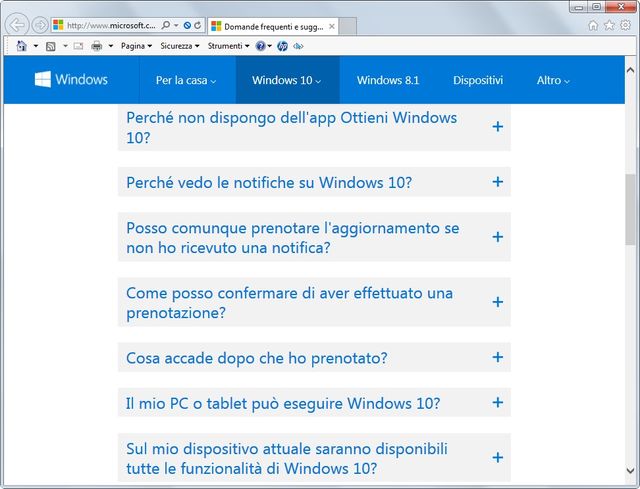This screenshot has height=489, width=640.
Task: Click the blue arrows icon after HP
Action: [298, 46]
